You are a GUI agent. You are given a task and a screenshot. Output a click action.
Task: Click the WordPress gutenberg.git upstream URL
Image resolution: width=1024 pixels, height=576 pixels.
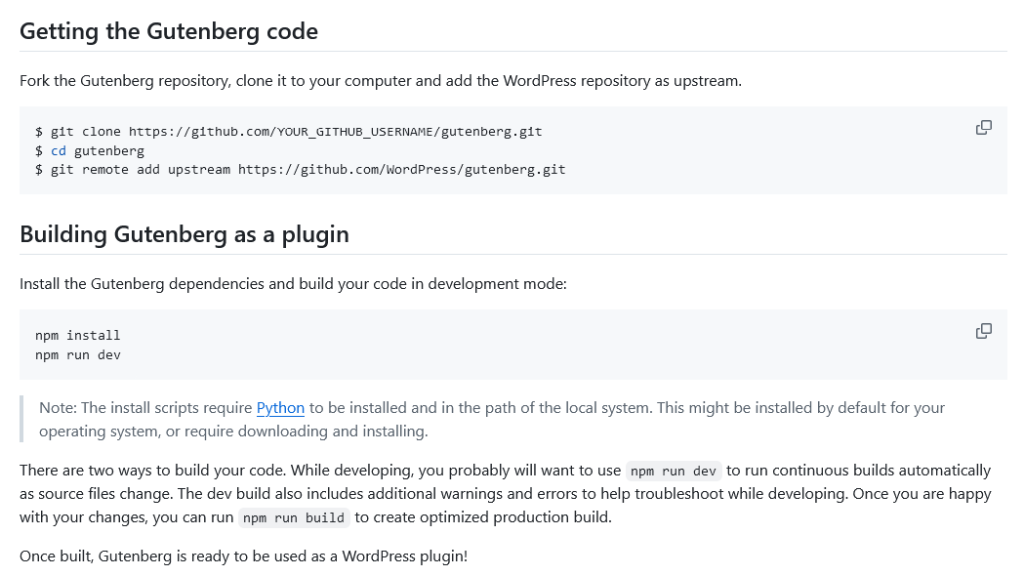coord(401,170)
